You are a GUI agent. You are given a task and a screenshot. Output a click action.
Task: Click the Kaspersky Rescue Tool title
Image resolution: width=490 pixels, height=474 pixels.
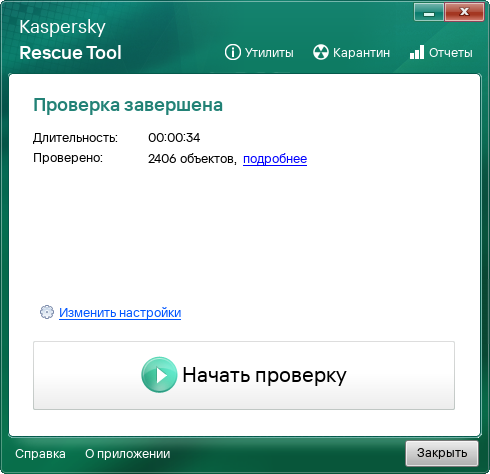click(x=70, y=40)
